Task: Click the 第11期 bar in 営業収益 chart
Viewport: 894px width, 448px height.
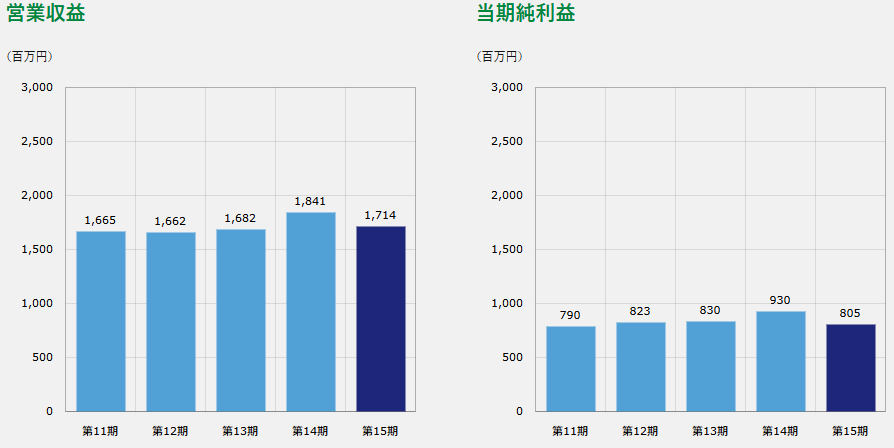Action: pos(101,321)
